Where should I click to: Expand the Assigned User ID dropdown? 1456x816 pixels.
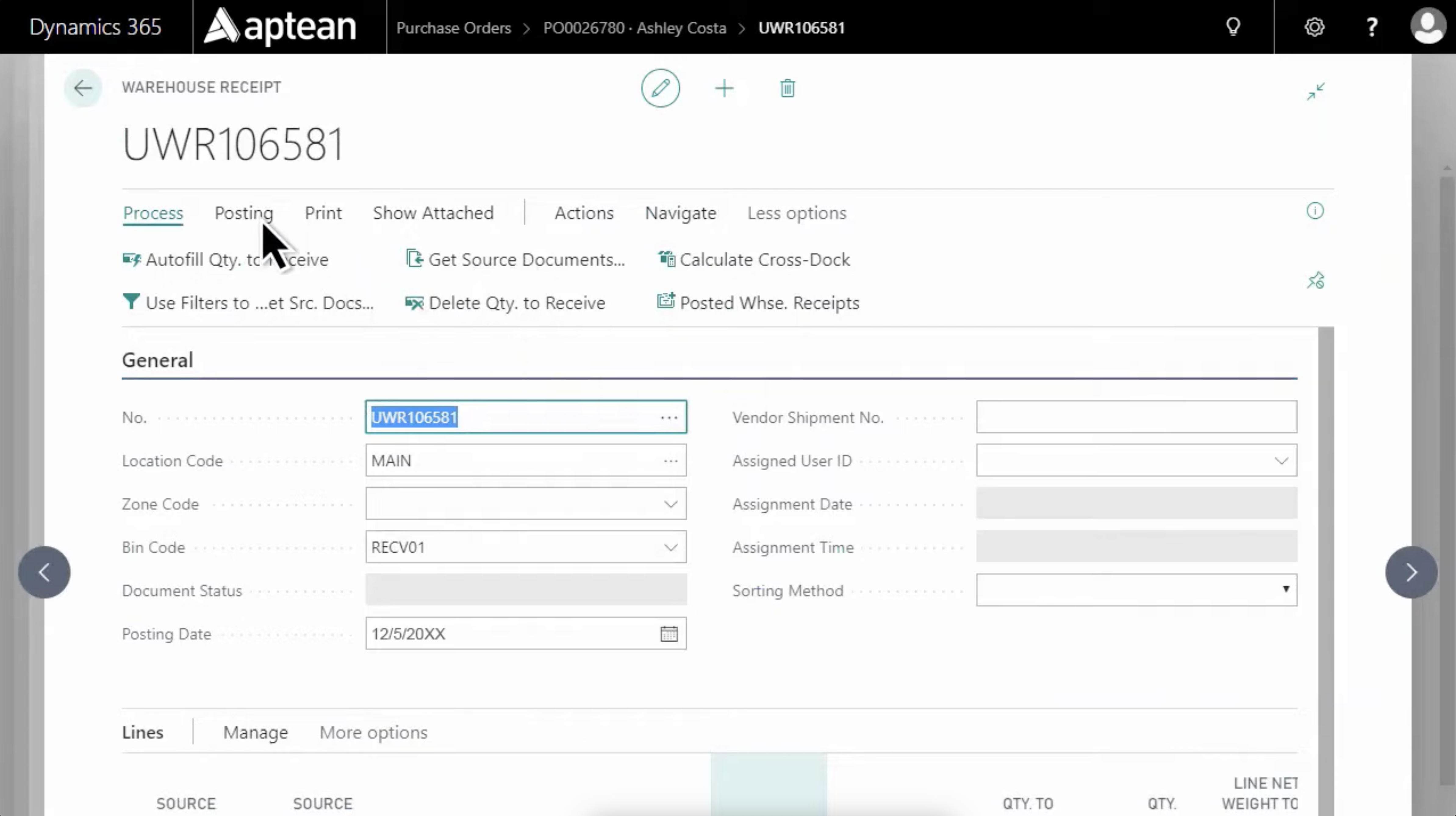(x=1281, y=460)
